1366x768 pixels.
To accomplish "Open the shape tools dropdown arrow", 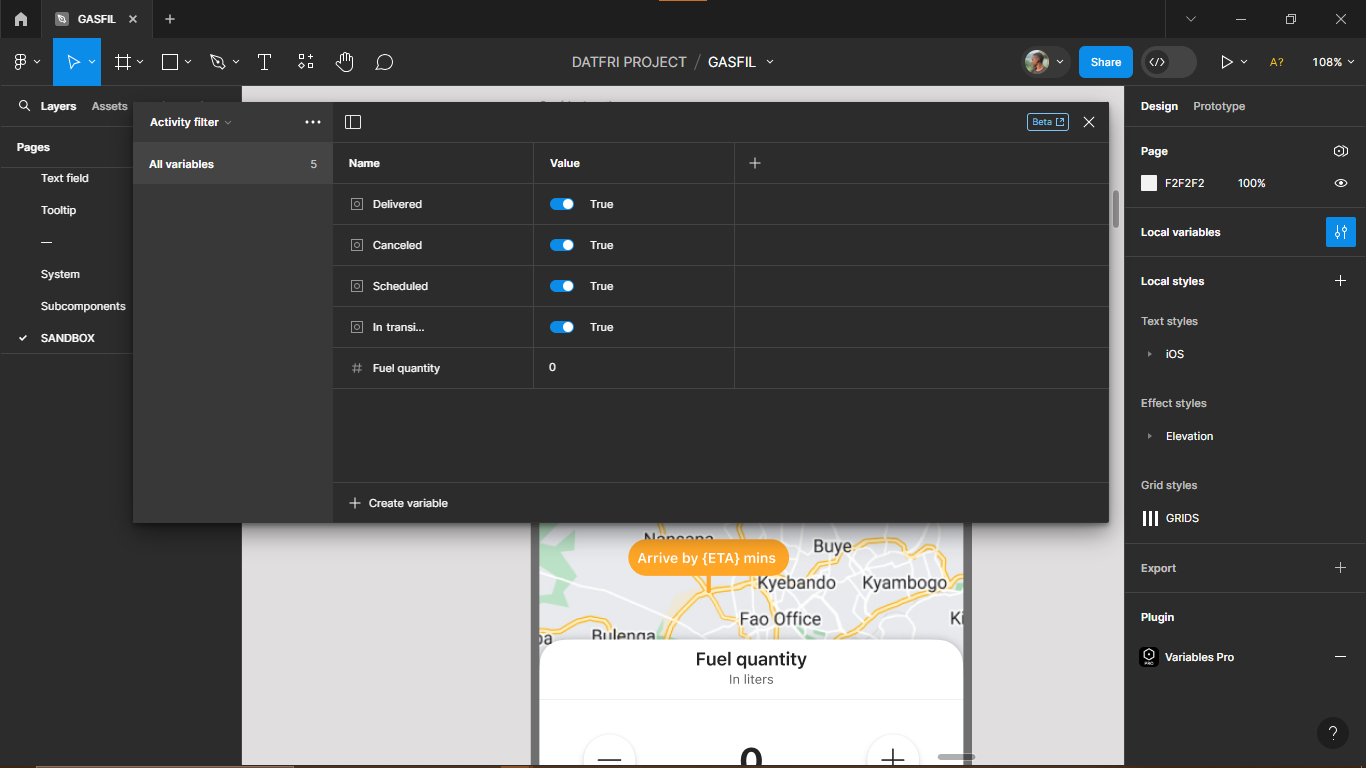I will (x=188, y=62).
